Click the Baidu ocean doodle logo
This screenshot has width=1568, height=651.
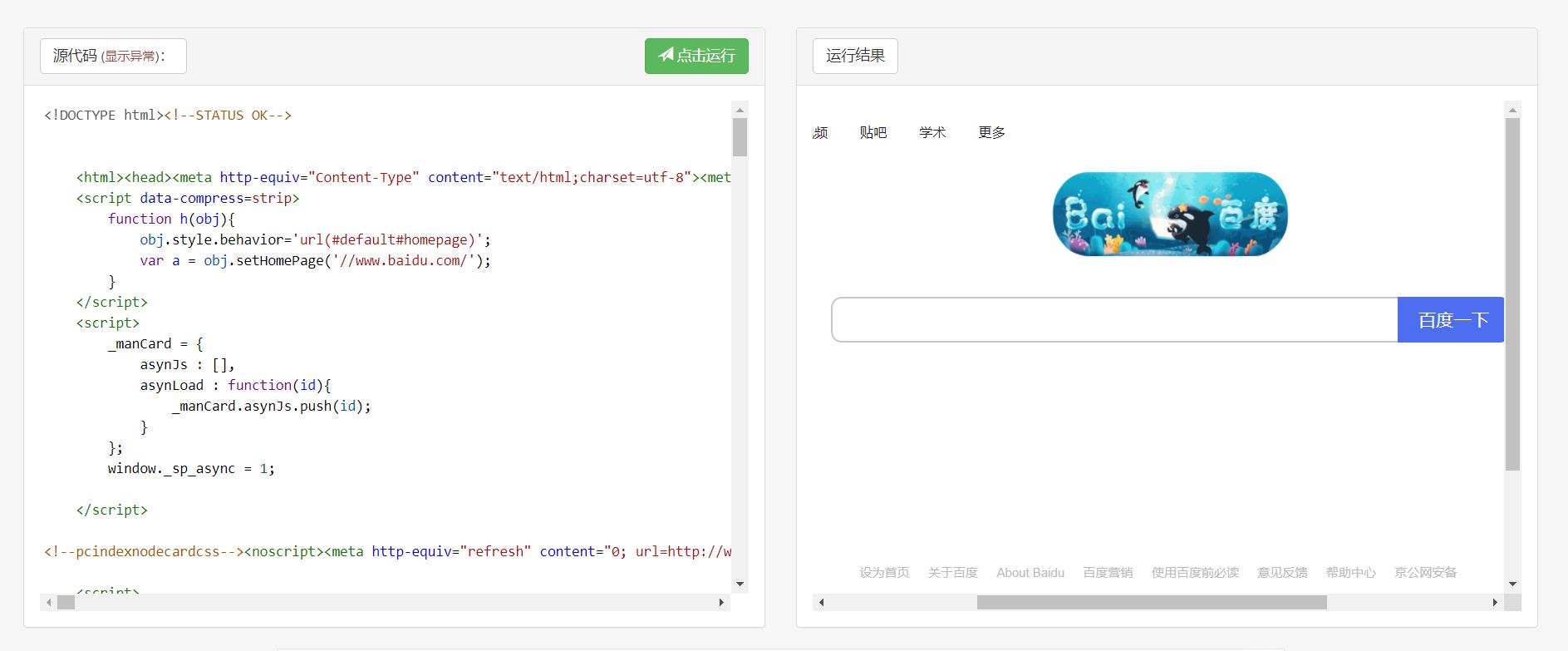[1170, 215]
